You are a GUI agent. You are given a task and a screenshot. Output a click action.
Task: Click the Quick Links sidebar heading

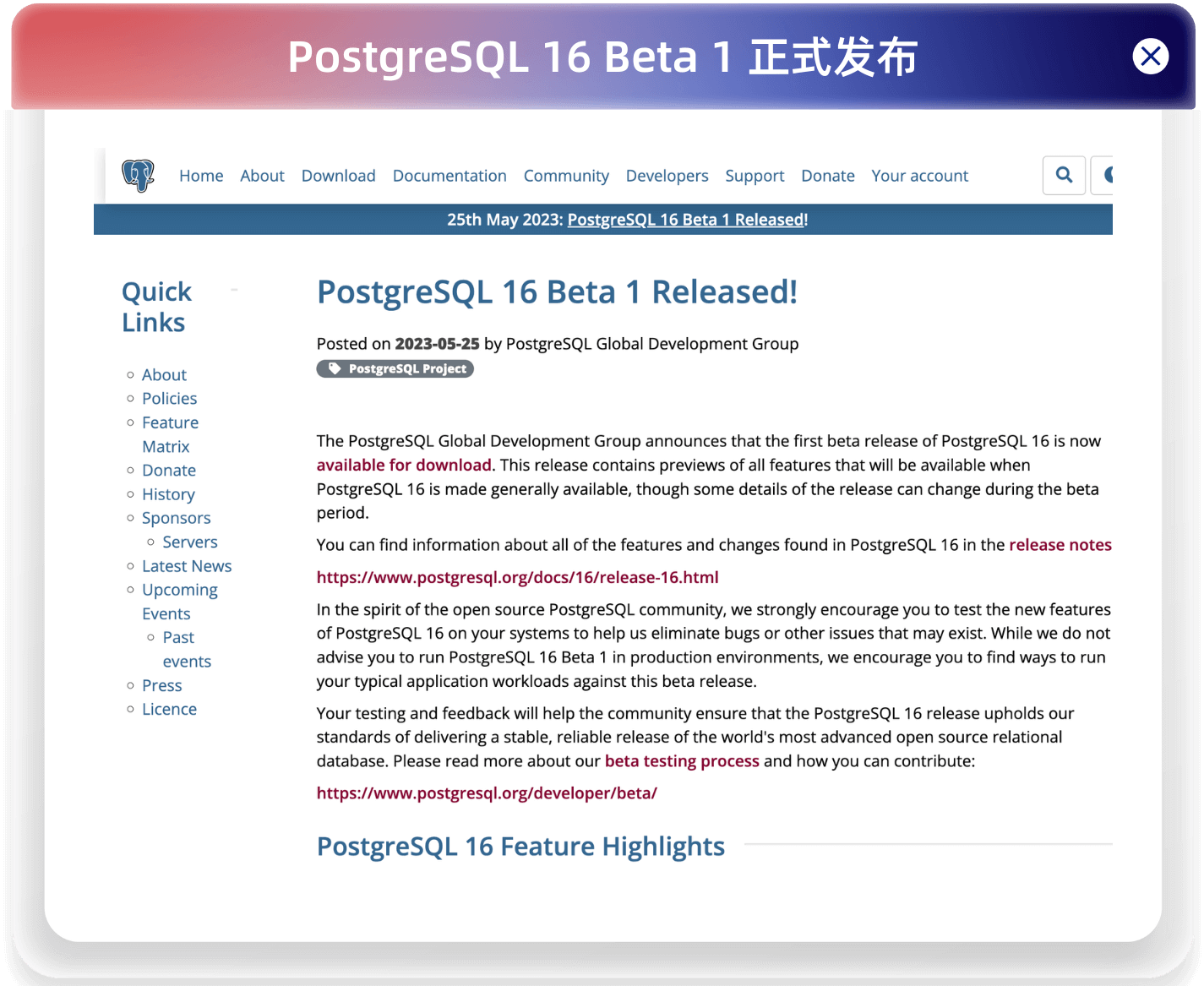(156, 307)
